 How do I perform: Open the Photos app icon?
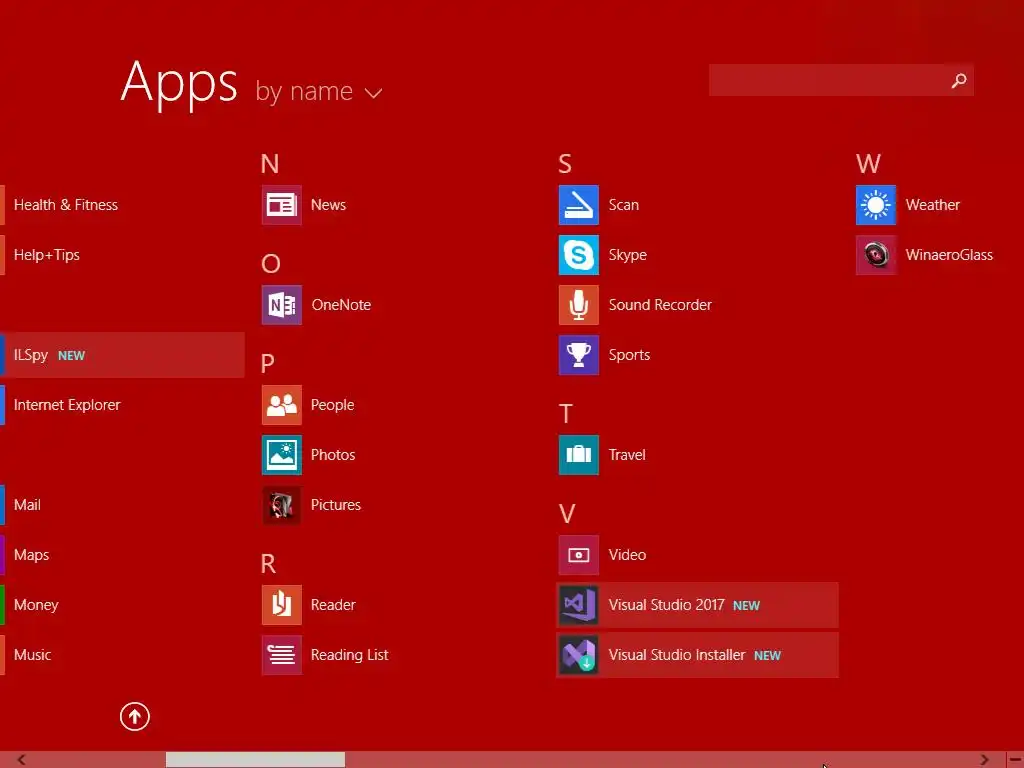281,455
